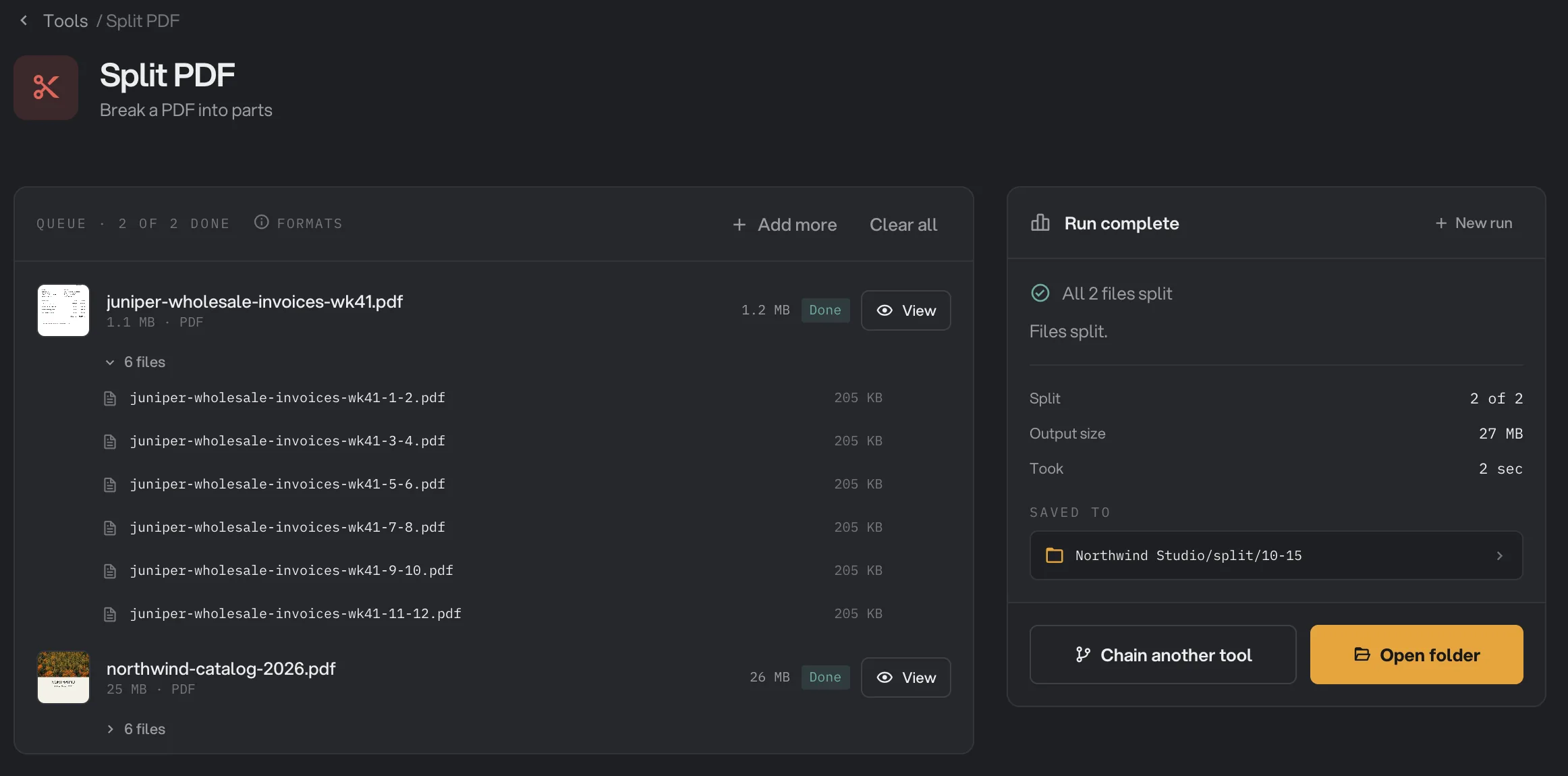Click file icon for wk41-7-8.pdf
Screen dimensions: 1568x776
click(110, 528)
